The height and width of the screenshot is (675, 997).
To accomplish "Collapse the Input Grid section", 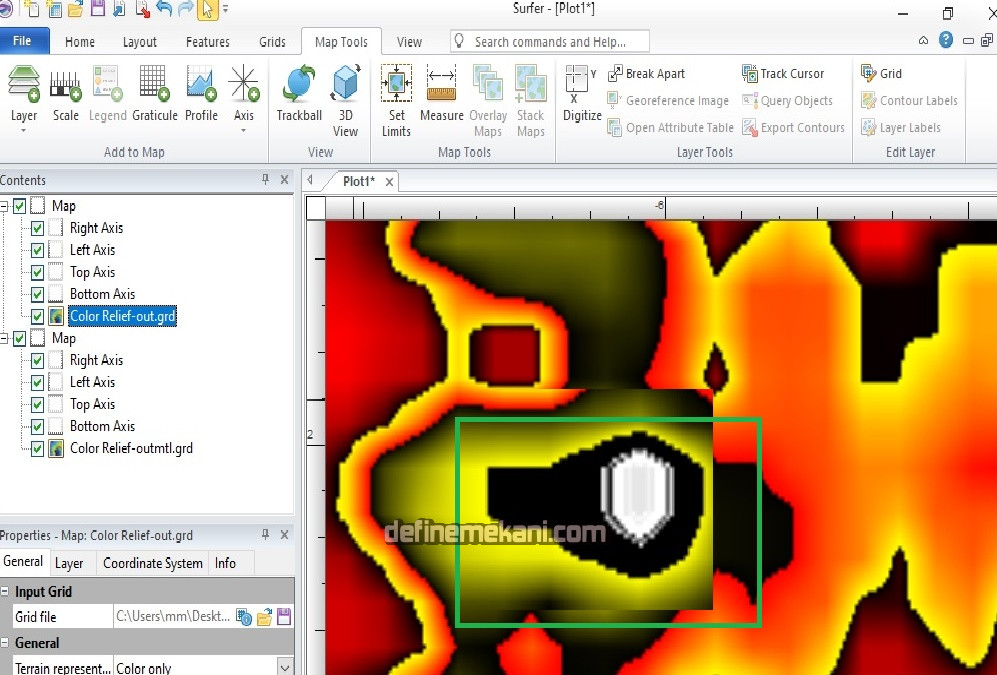I will 6,592.
